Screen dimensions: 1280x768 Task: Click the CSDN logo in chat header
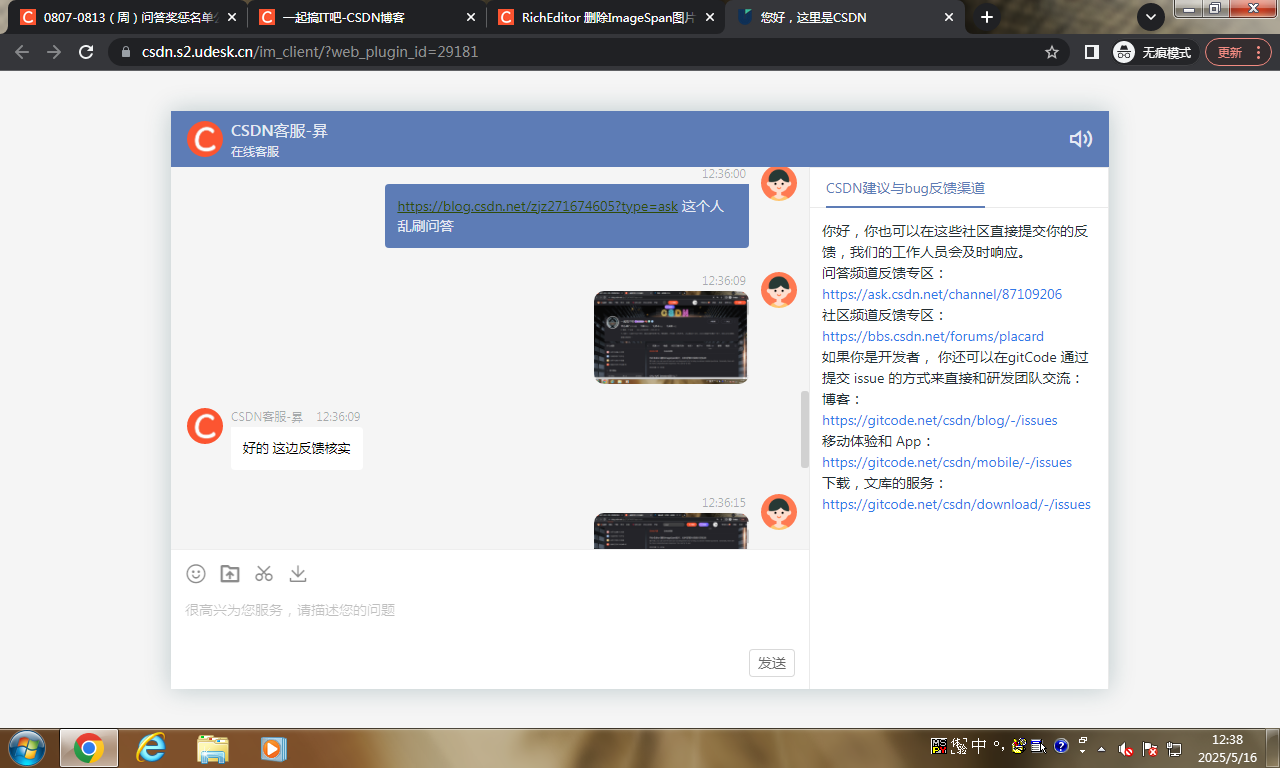pos(205,139)
